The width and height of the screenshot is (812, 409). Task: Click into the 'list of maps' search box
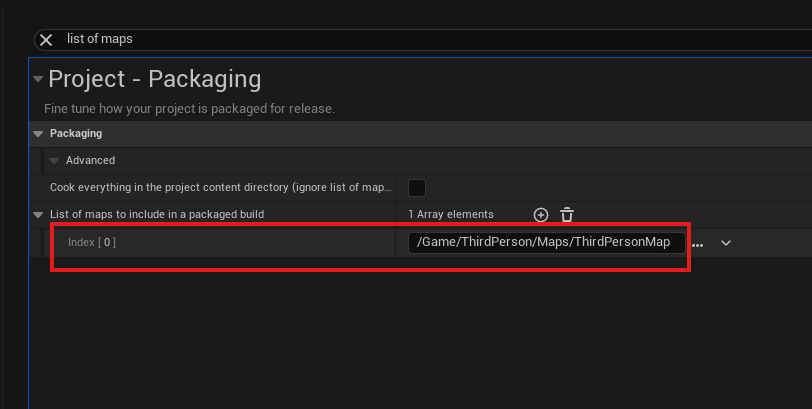(x=400, y=39)
